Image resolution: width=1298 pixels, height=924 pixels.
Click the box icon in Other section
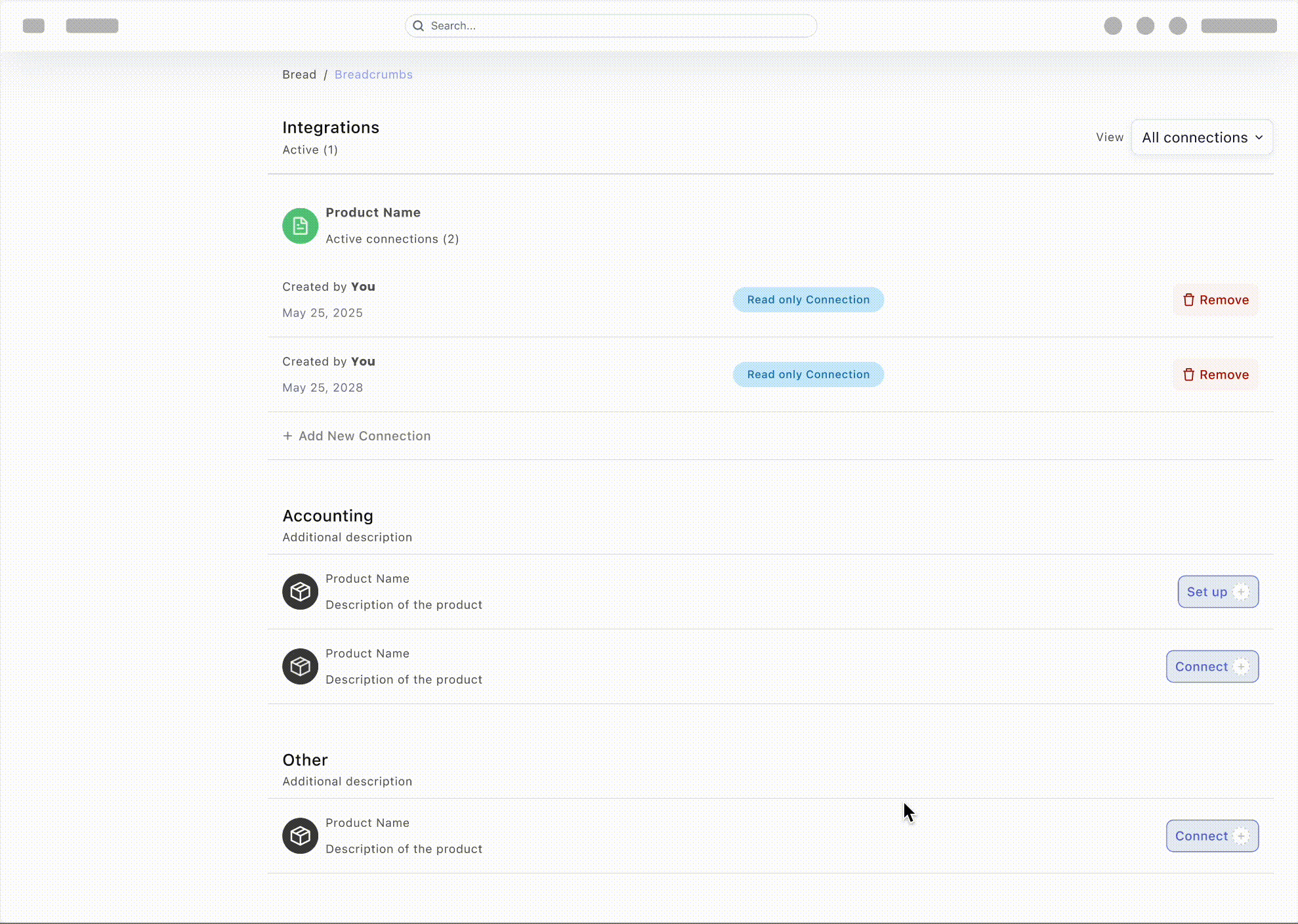[300, 835]
